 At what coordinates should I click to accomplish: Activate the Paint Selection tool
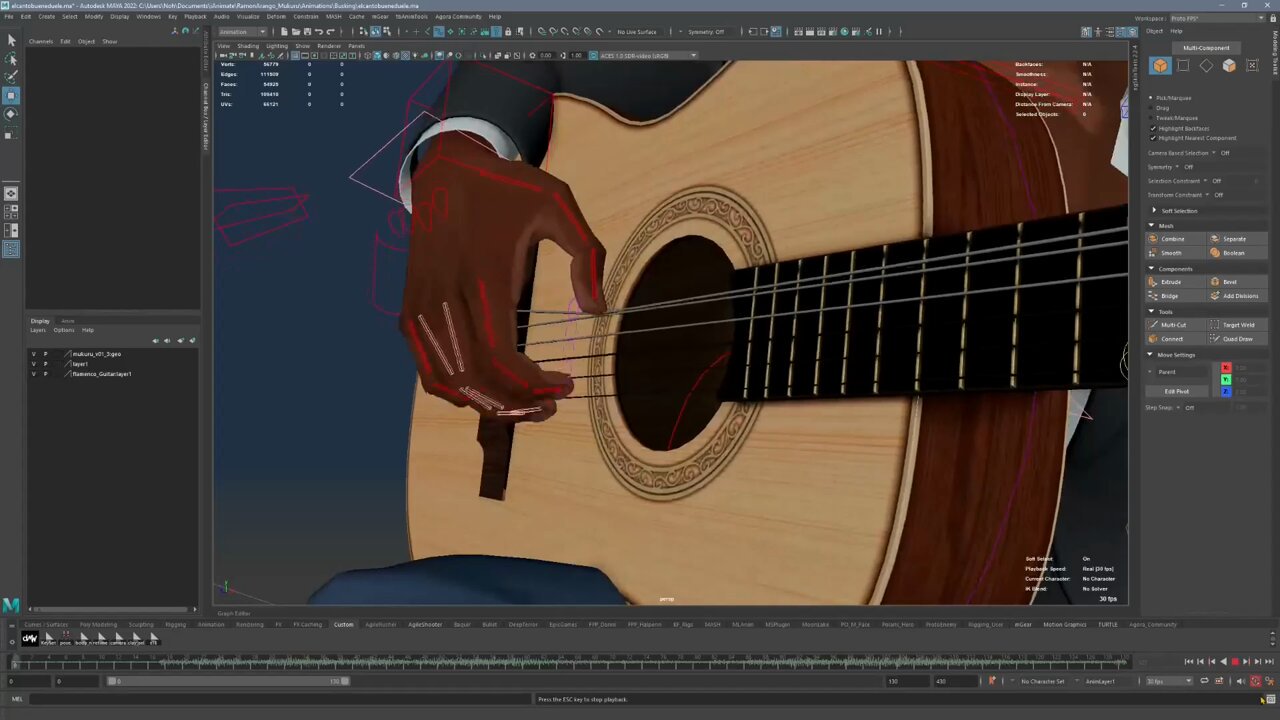click(x=11, y=76)
